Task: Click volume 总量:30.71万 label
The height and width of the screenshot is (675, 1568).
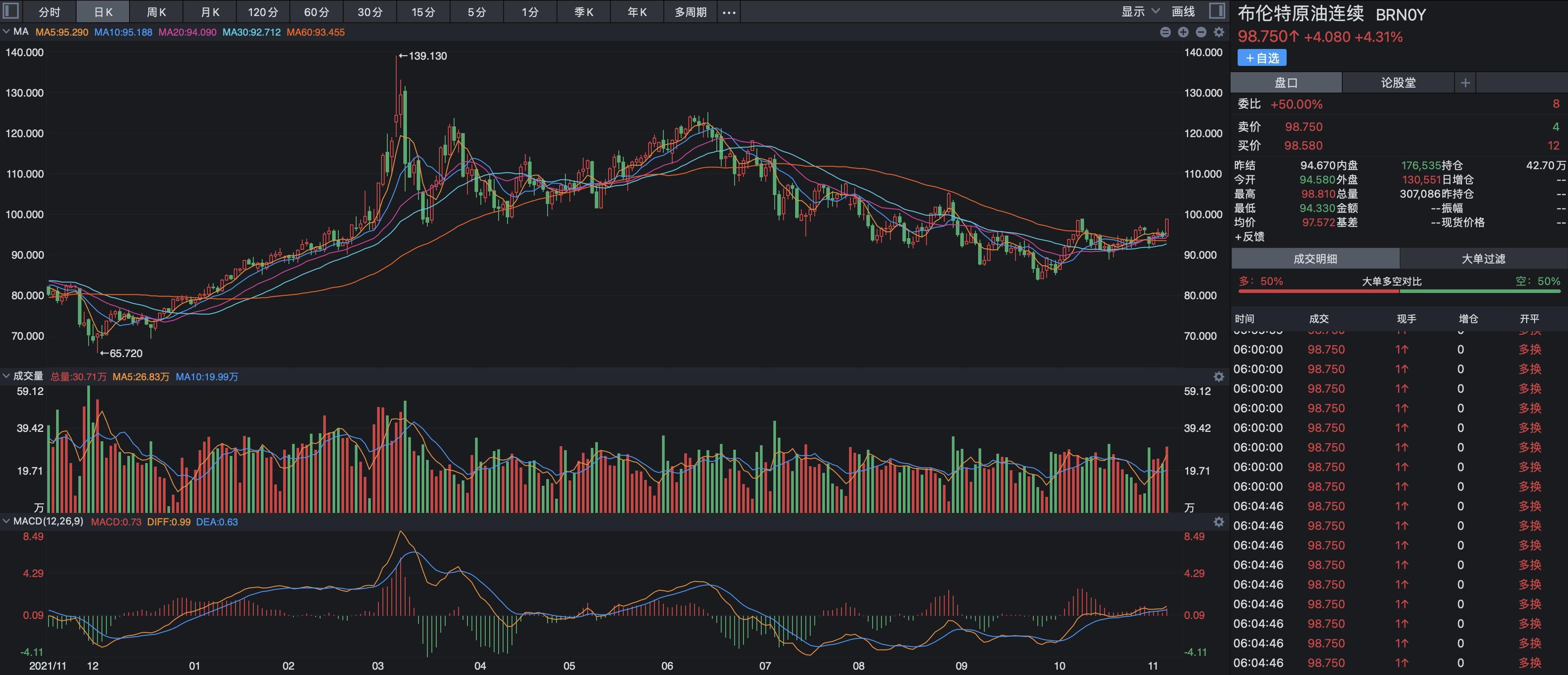Action: click(78, 377)
